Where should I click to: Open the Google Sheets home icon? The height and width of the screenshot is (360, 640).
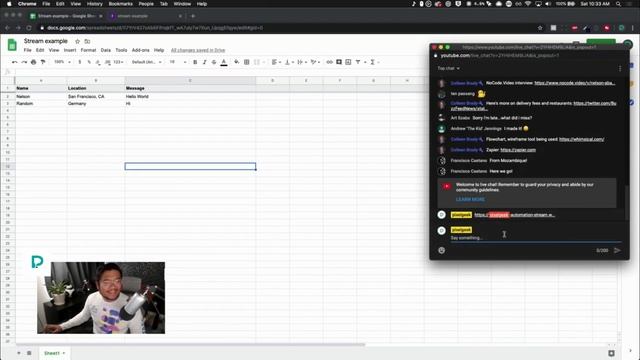coord(12,45)
